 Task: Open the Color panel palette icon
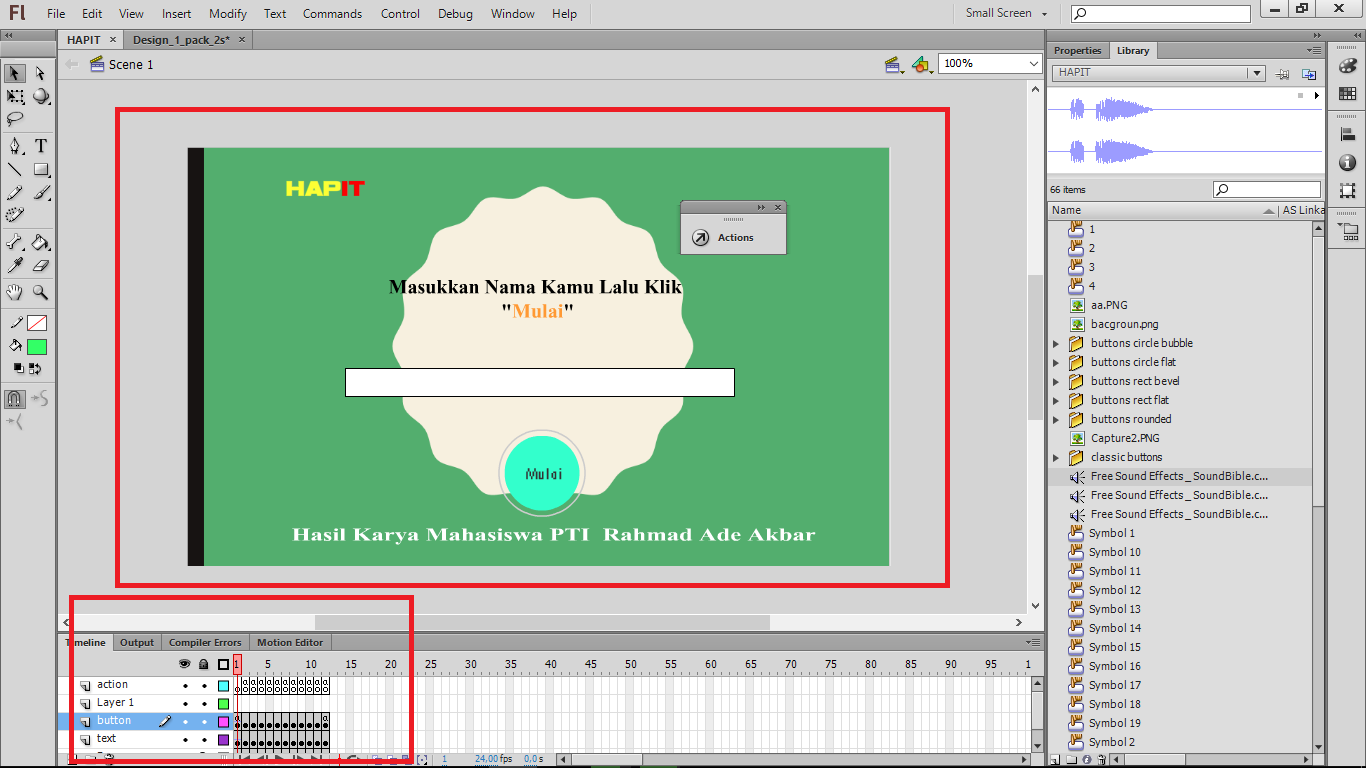(1347, 65)
